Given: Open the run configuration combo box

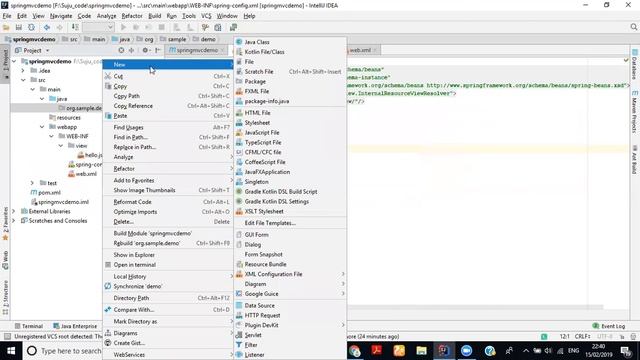Looking at the screenshot, I should pyautogui.click(x=98, y=27).
